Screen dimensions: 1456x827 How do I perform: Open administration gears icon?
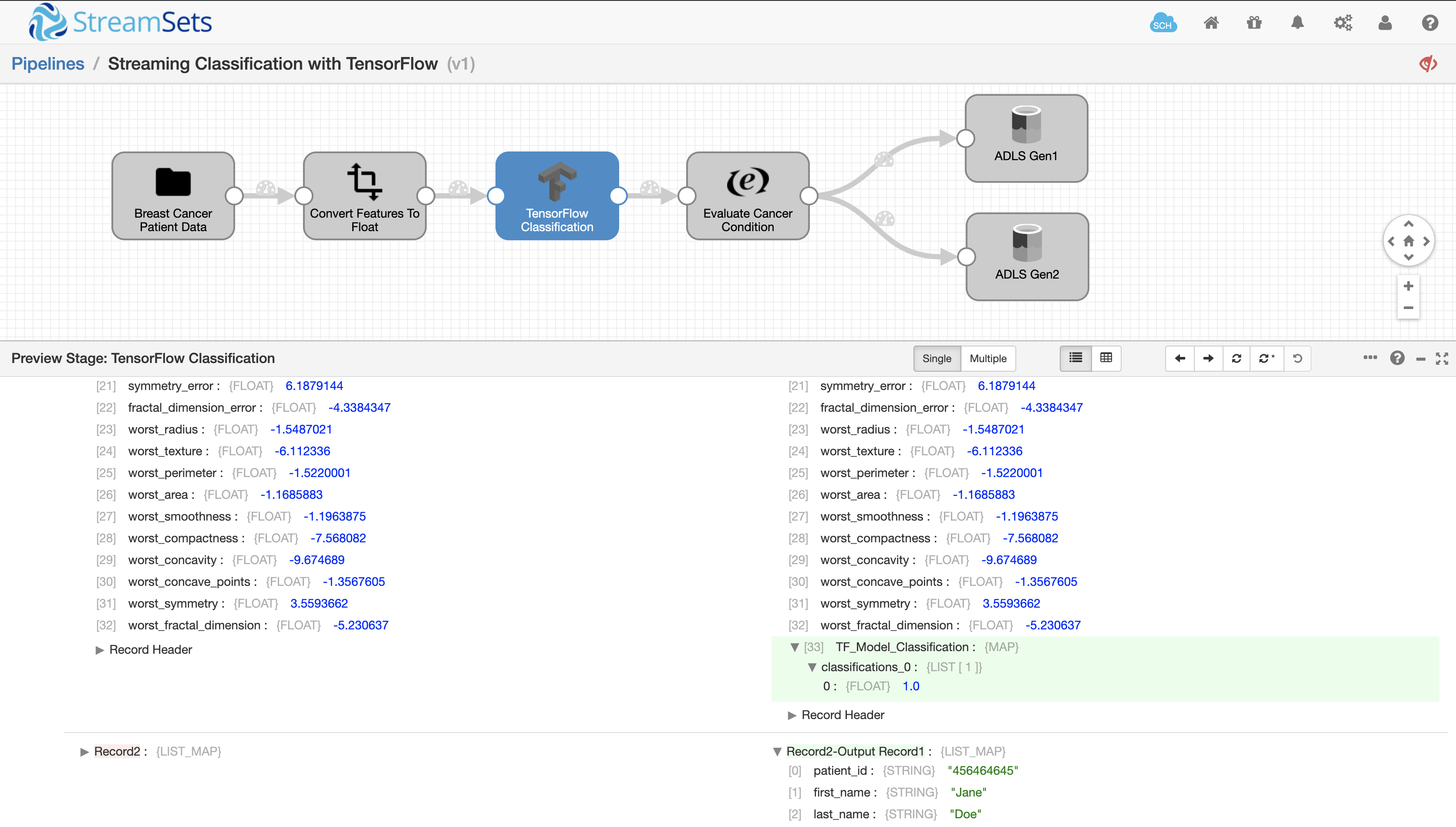(1343, 23)
